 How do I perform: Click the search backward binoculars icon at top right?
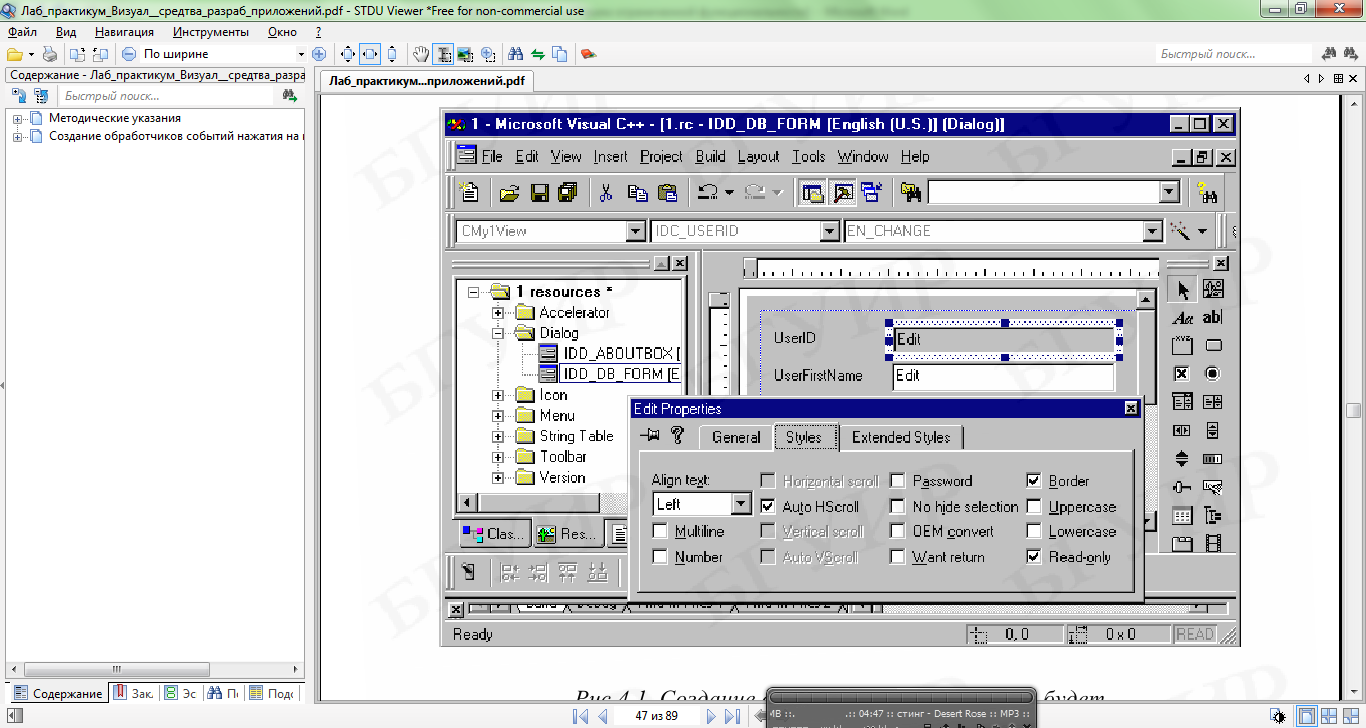(1329, 54)
